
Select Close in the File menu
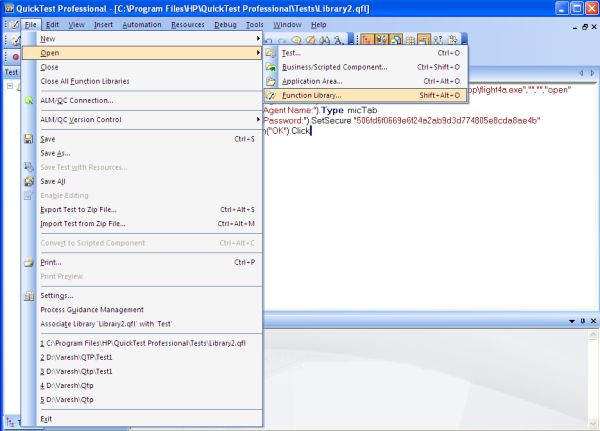[142, 67]
